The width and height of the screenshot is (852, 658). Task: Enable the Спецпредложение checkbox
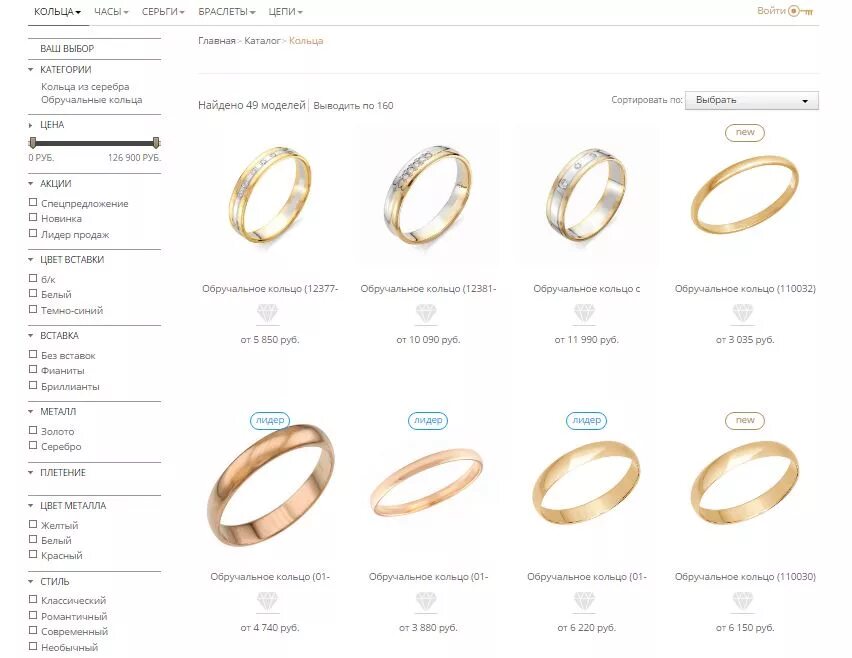click(x=33, y=203)
